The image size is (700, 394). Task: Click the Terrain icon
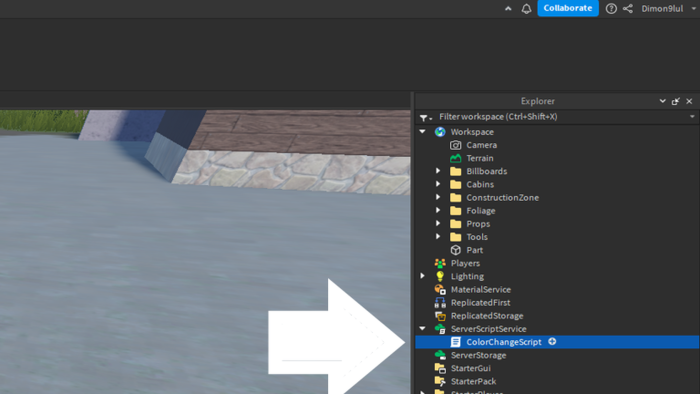[x=455, y=158]
